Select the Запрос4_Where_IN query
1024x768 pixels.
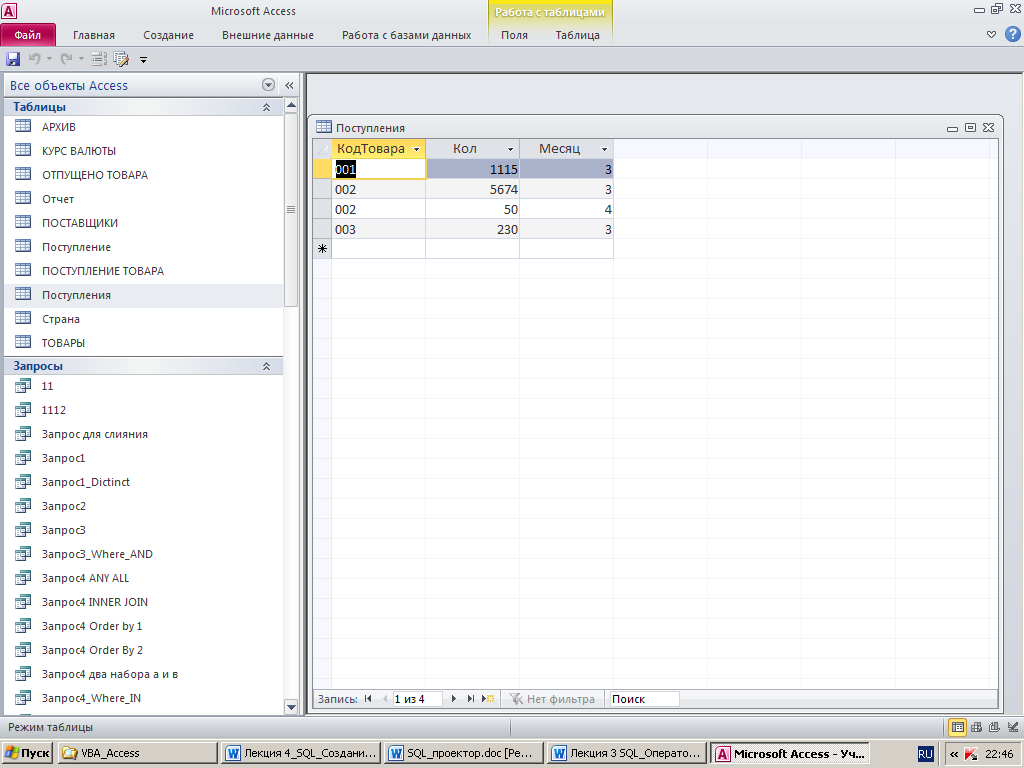click(91, 698)
